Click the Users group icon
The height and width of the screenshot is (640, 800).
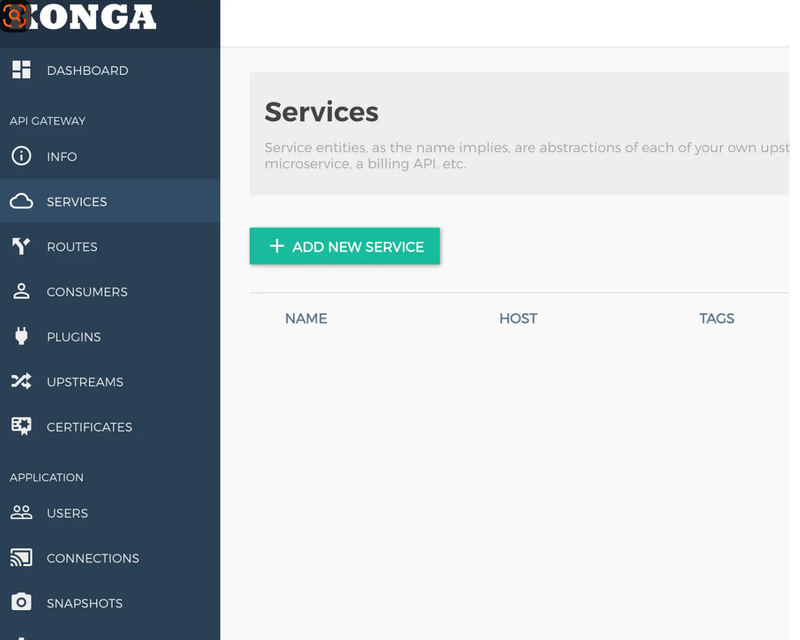click(x=21, y=512)
